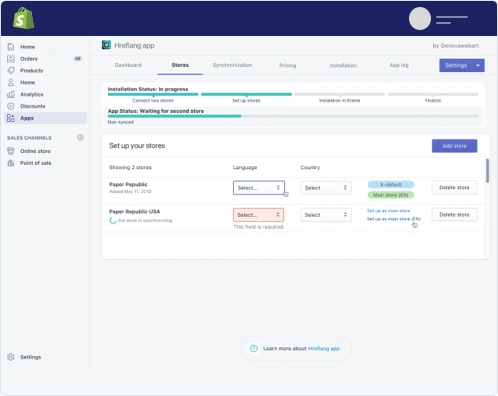The width and height of the screenshot is (498, 396).
Task: Open Discounts in the sidebar
Action: pyautogui.click(x=33, y=106)
